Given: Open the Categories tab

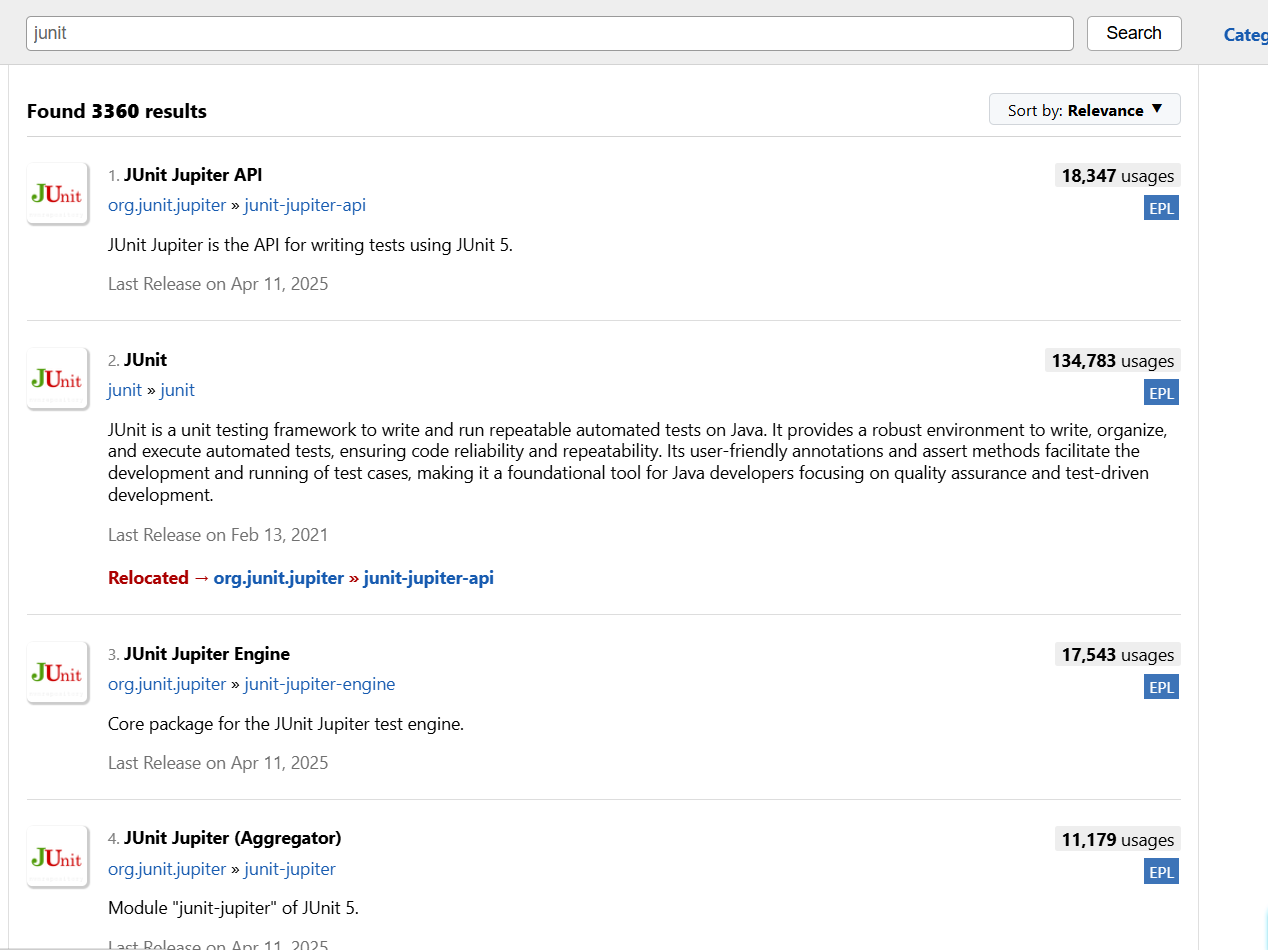Looking at the screenshot, I should point(1245,35).
